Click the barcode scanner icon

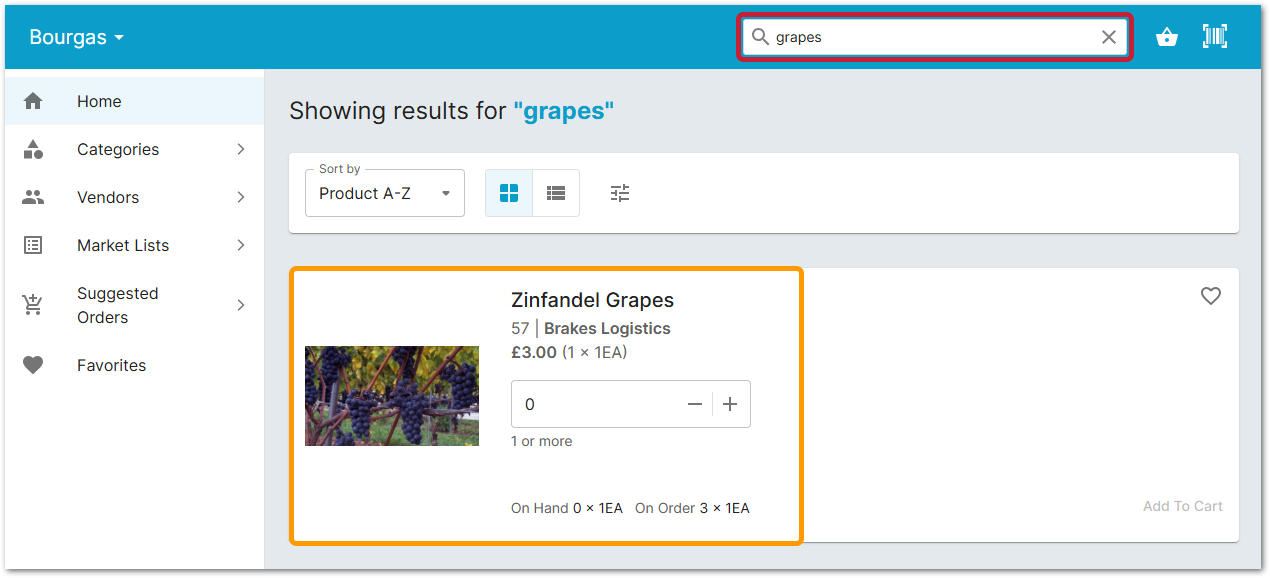[1215, 37]
